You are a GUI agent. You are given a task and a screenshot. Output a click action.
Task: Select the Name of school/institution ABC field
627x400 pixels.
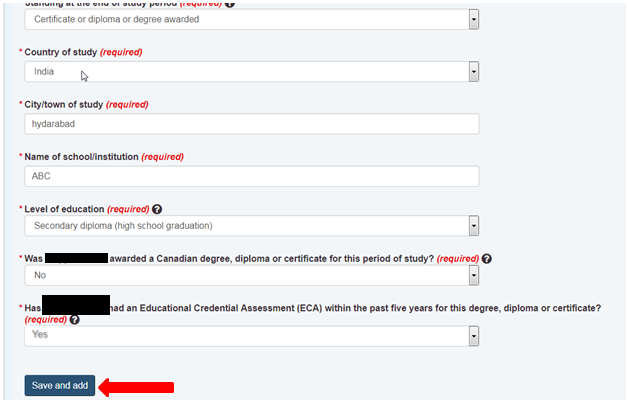[x=252, y=176]
